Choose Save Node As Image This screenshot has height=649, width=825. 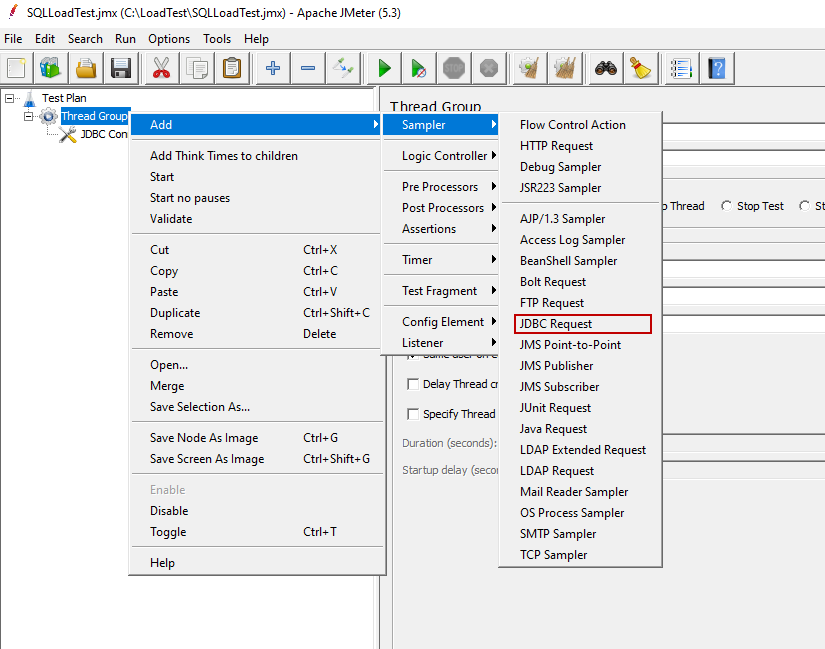(x=257, y=438)
